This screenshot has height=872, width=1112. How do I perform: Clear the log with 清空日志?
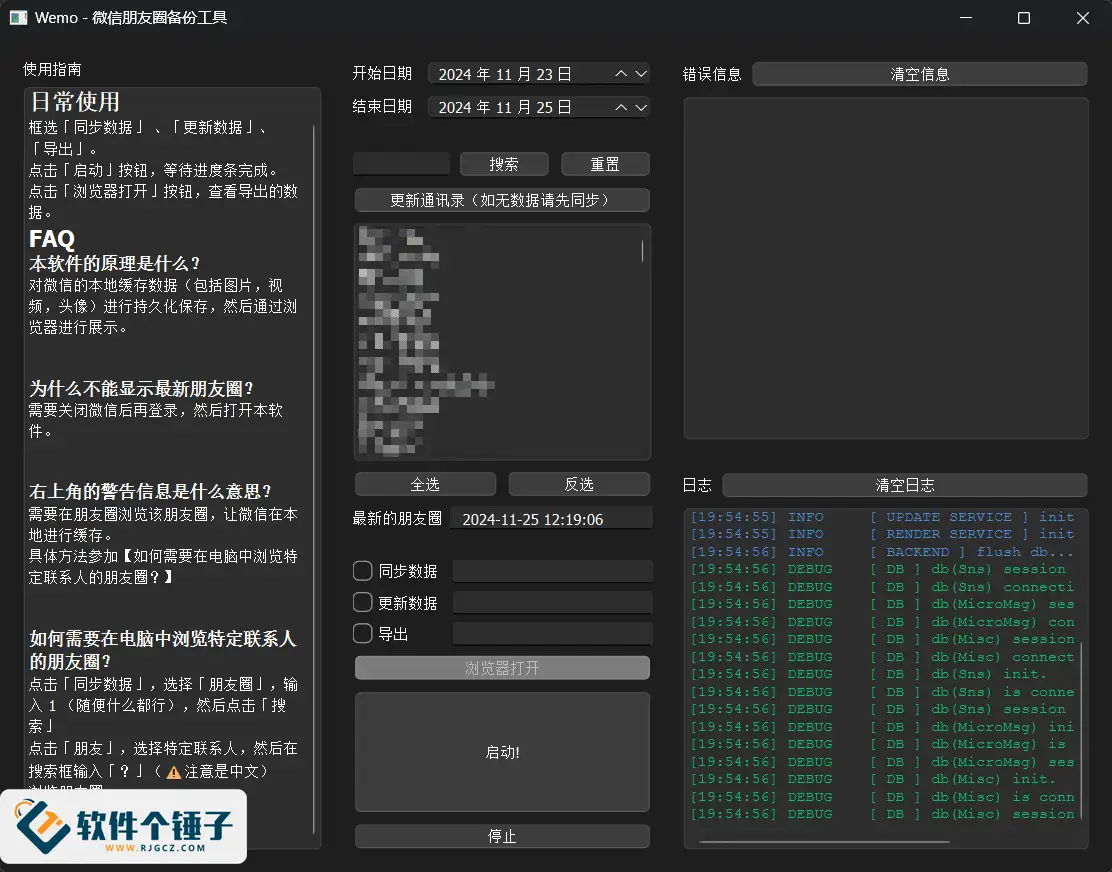(x=905, y=485)
